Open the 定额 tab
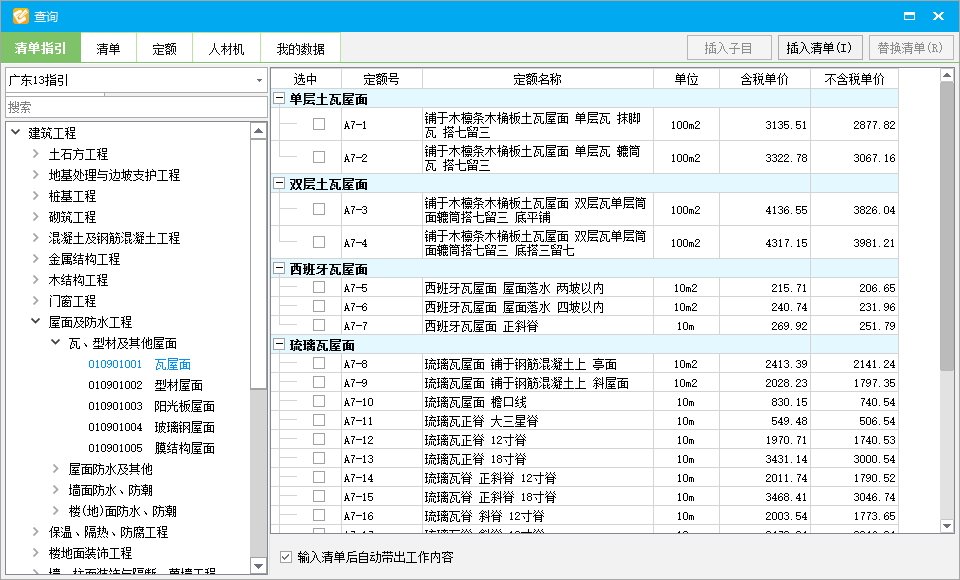 164,49
